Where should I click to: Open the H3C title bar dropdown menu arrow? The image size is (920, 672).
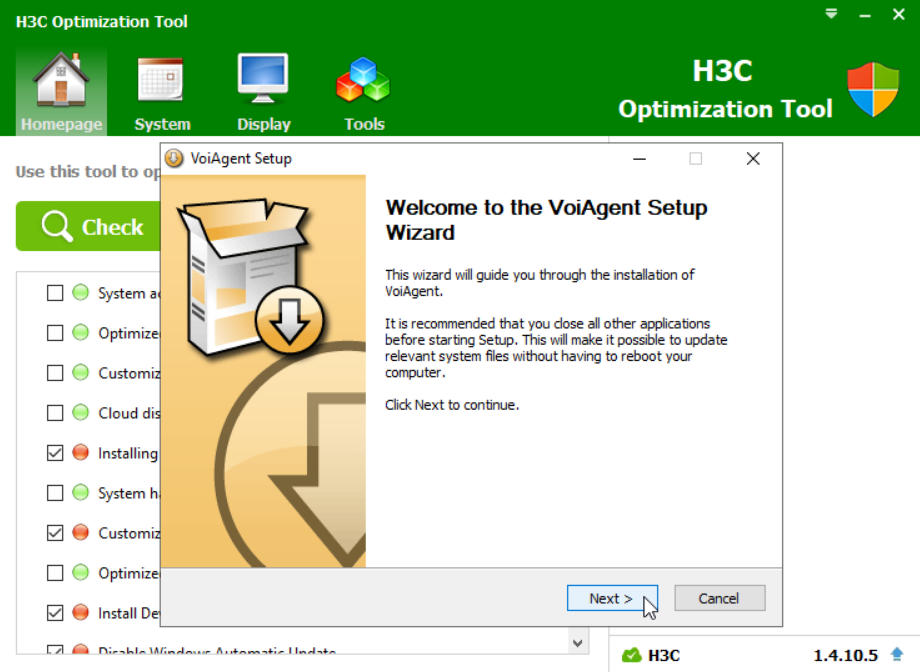(x=831, y=14)
